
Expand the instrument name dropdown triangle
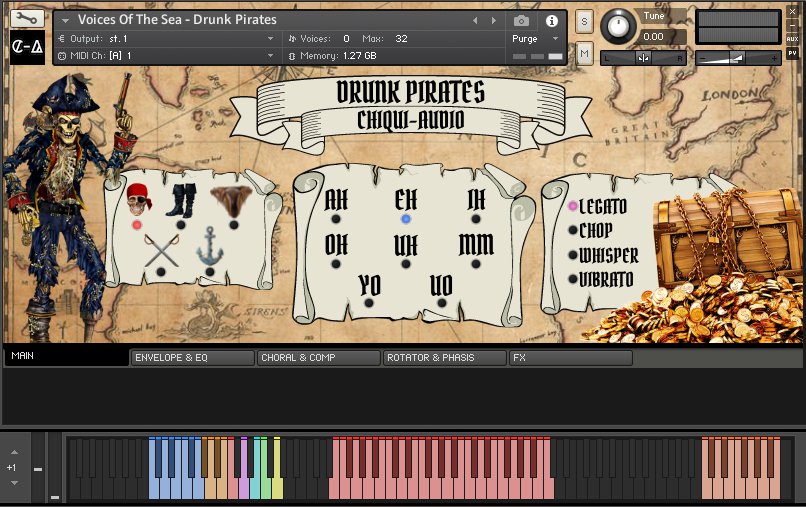(x=65, y=21)
